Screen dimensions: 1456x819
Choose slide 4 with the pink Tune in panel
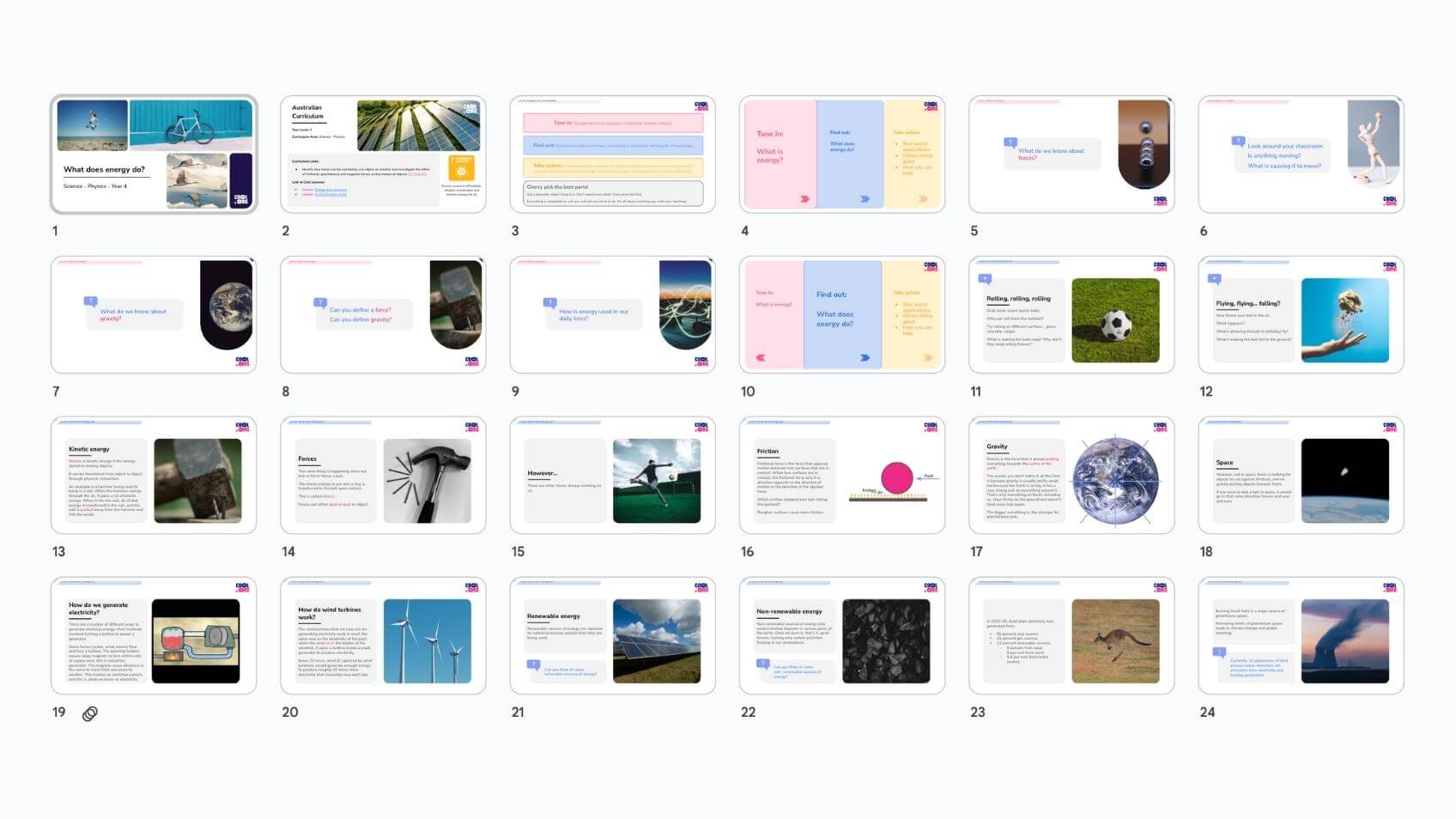point(841,155)
